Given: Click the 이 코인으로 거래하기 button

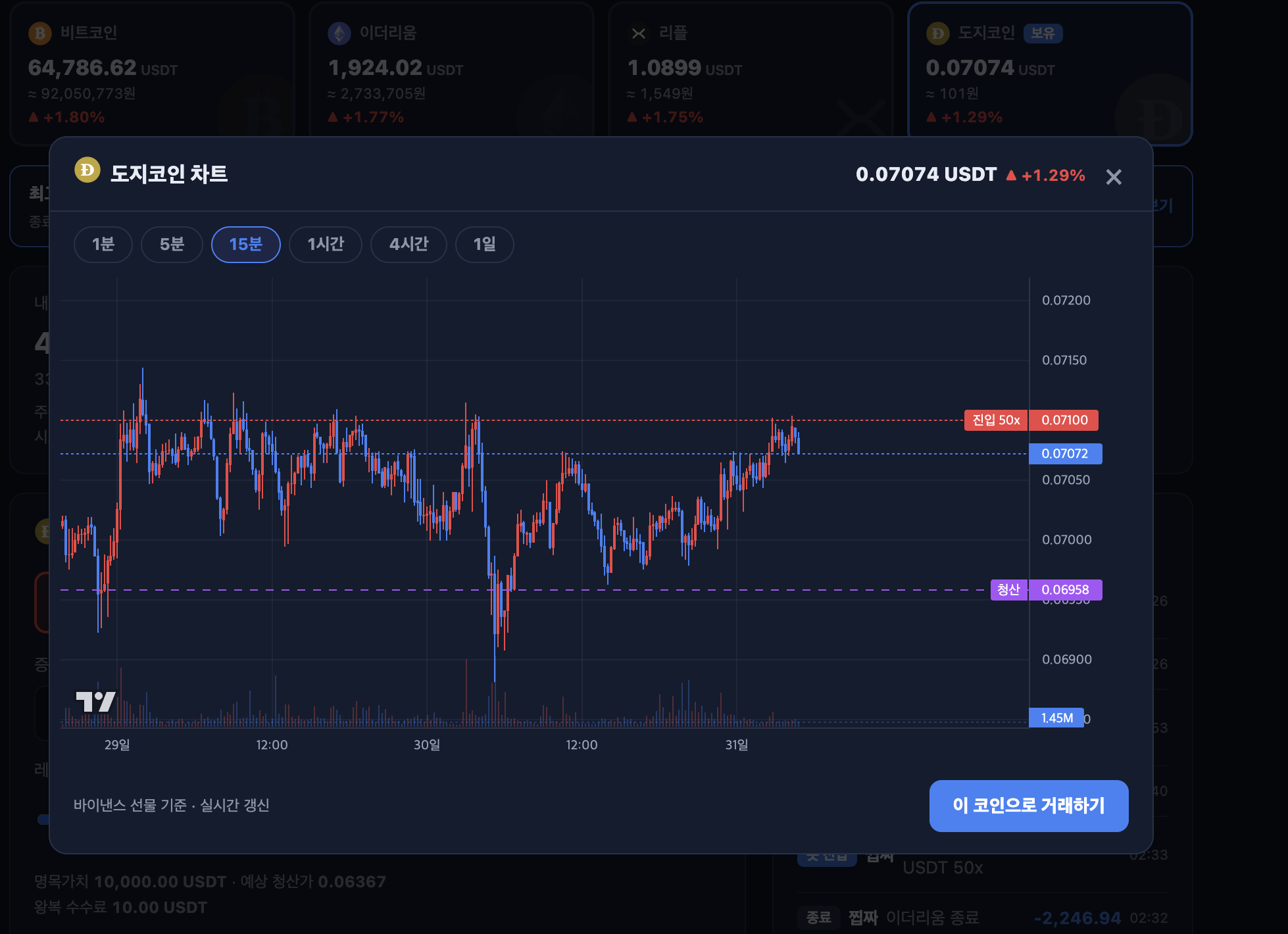Looking at the screenshot, I should pos(1029,806).
